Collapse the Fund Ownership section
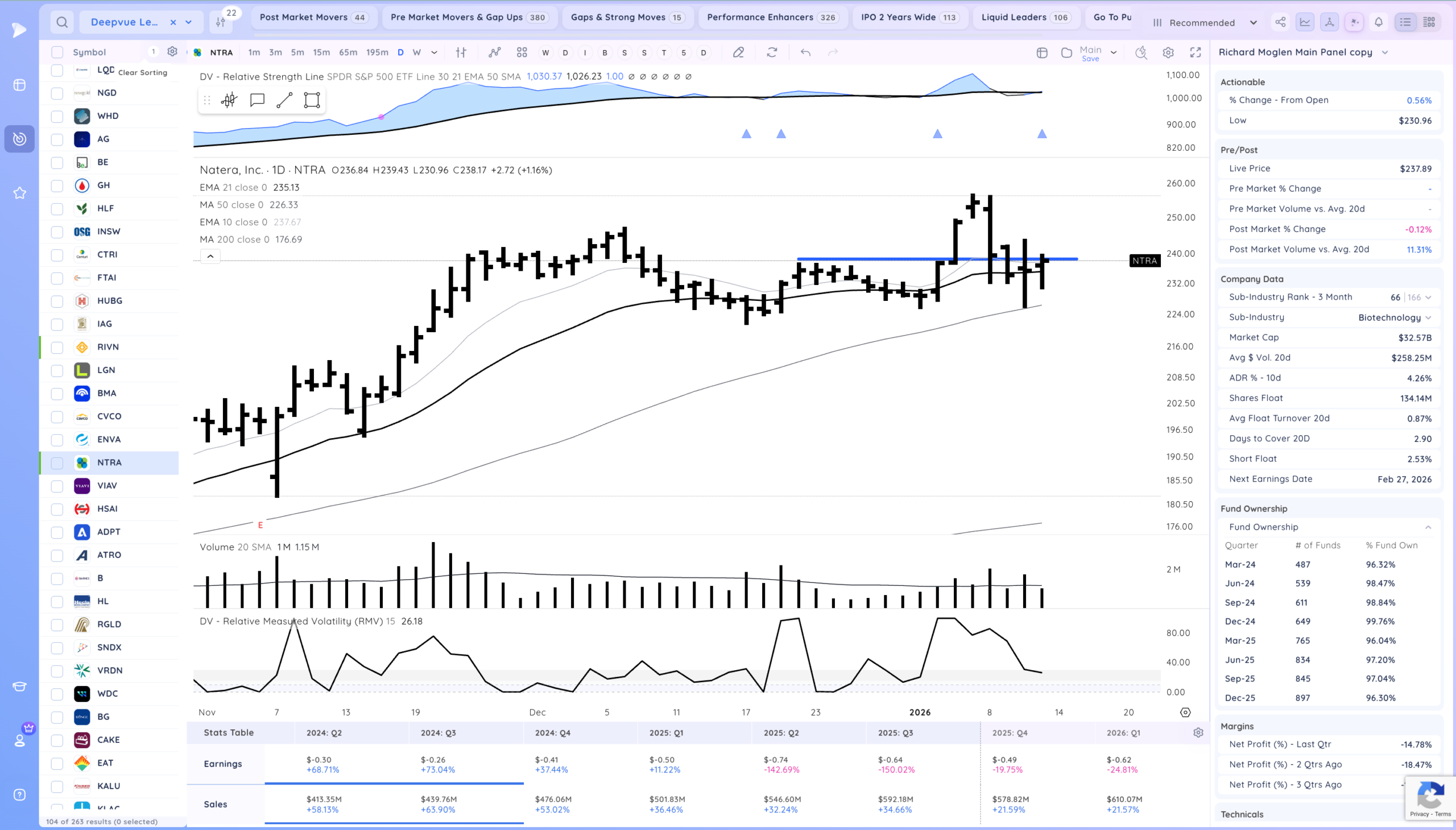Screen dimensions: 1456x830 click(1428, 527)
